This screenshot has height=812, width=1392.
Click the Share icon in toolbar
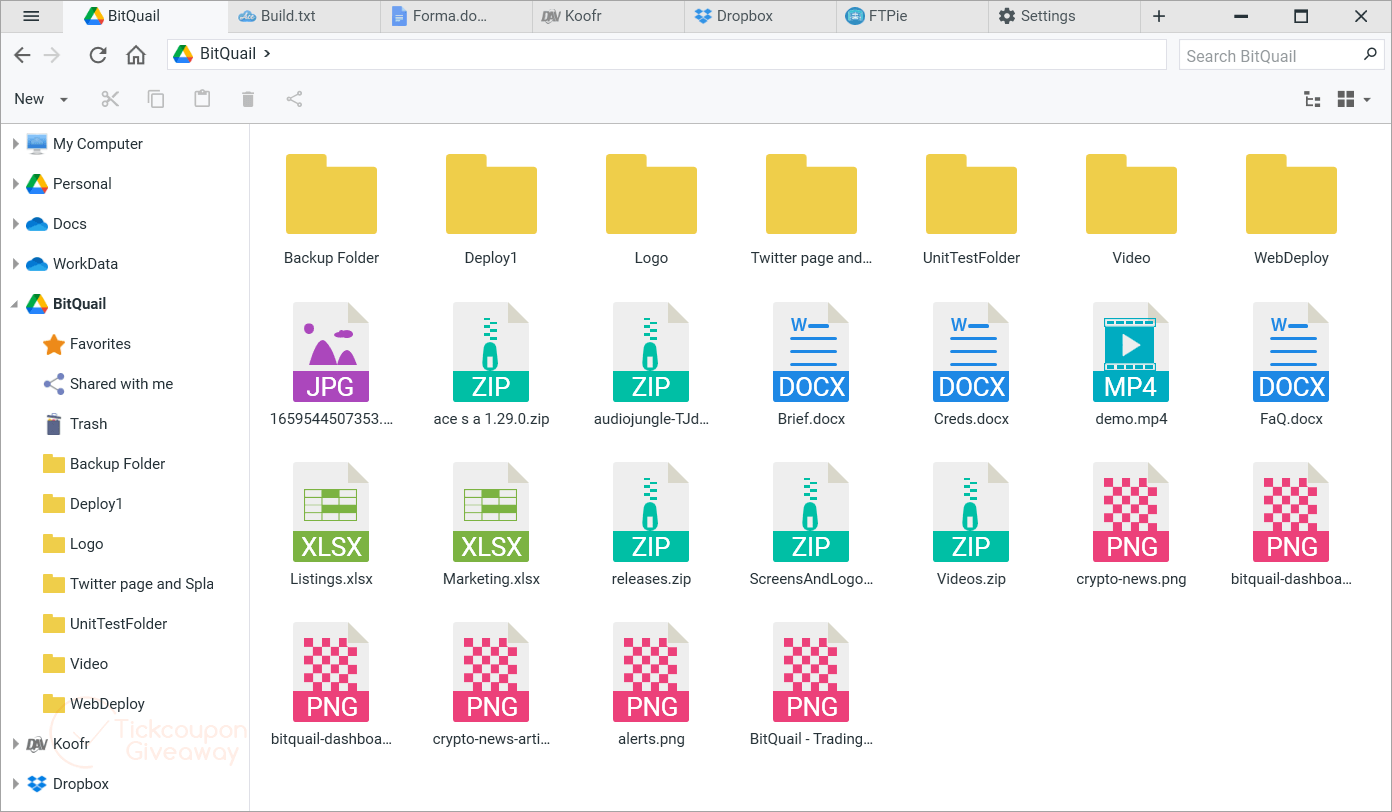[294, 99]
